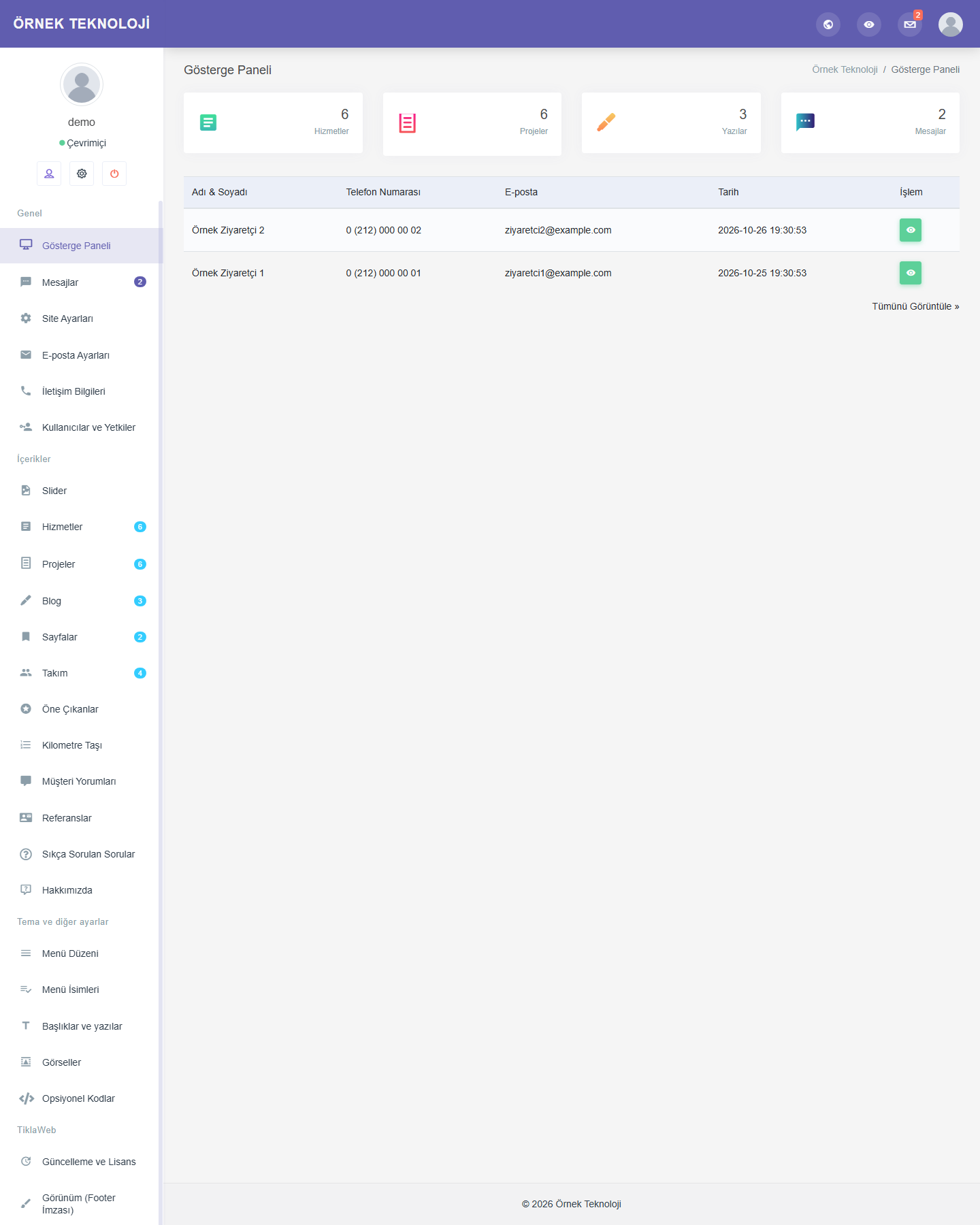Open Menü Düzeni settings
This screenshot has width=980, height=1225.
click(x=82, y=953)
